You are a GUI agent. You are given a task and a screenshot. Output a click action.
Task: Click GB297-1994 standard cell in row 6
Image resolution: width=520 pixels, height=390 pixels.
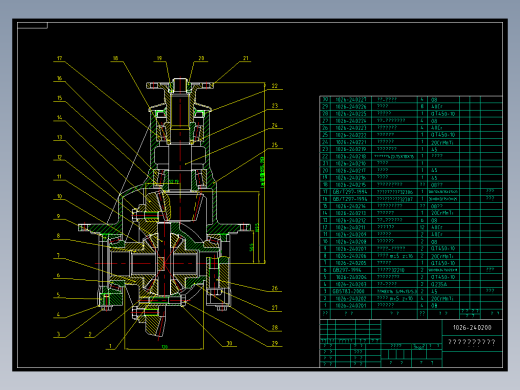pyautogui.click(x=347, y=270)
